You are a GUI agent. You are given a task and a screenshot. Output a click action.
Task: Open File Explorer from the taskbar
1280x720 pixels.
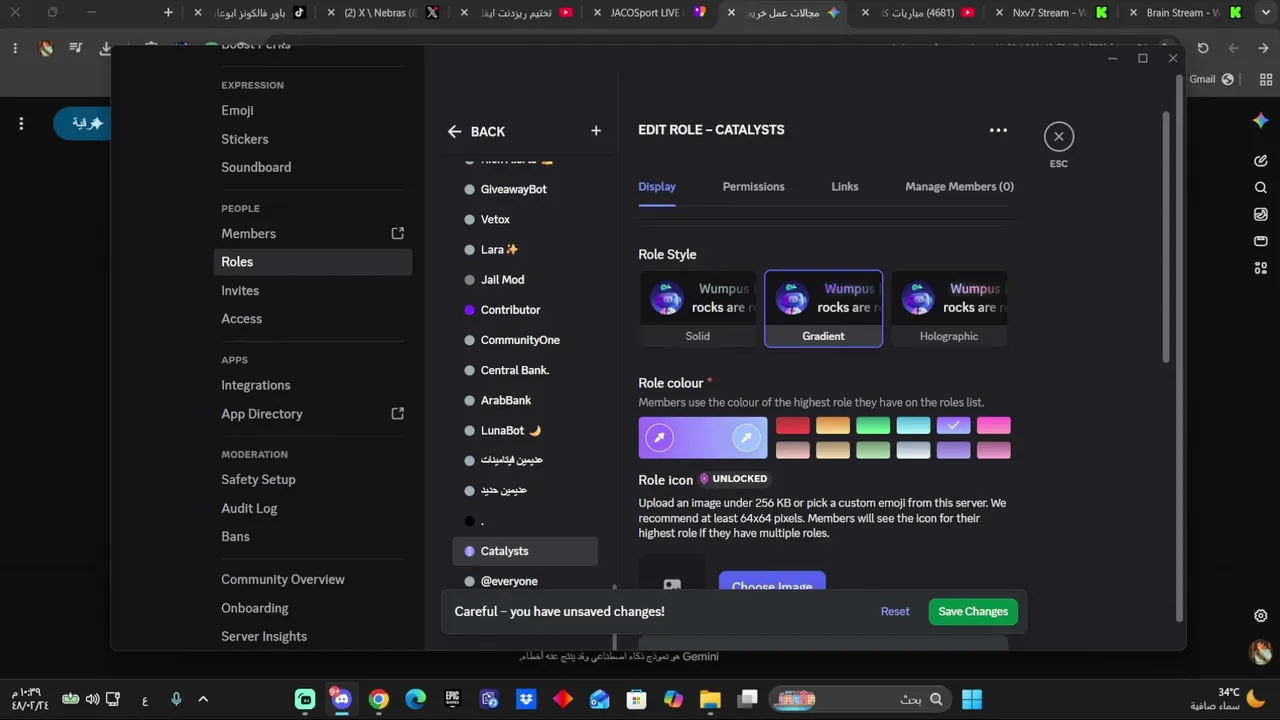tap(710, 700)
